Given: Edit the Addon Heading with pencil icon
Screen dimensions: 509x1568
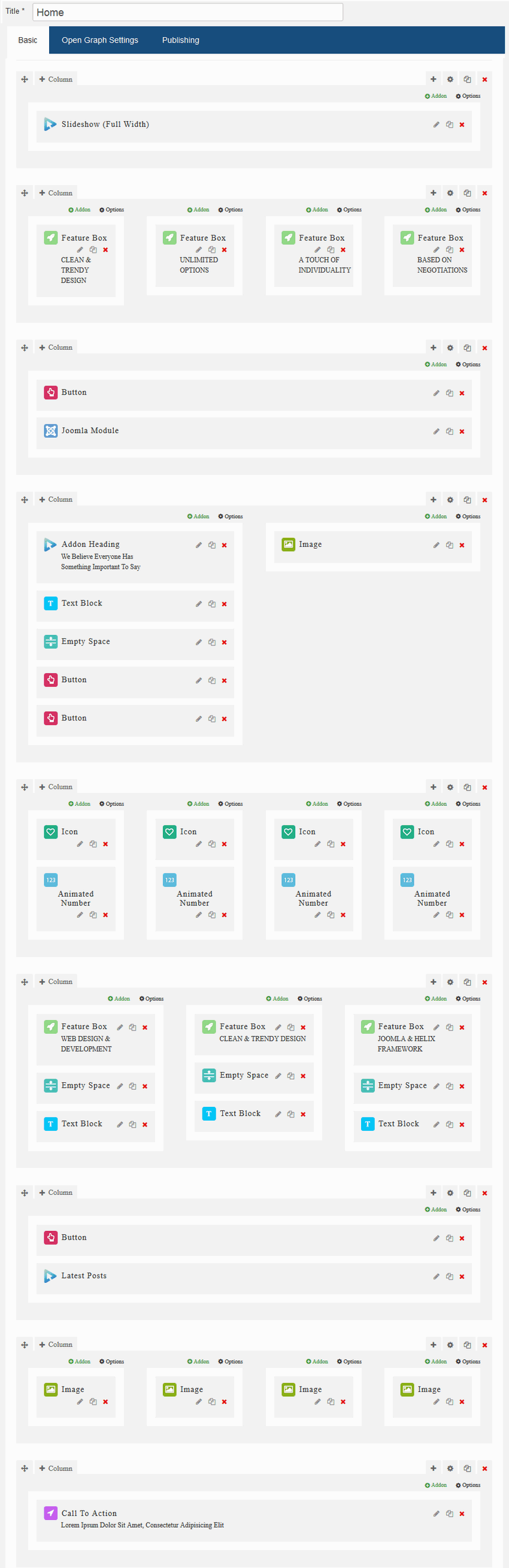Looking at the screenshot, I should (x=198, y=546).
